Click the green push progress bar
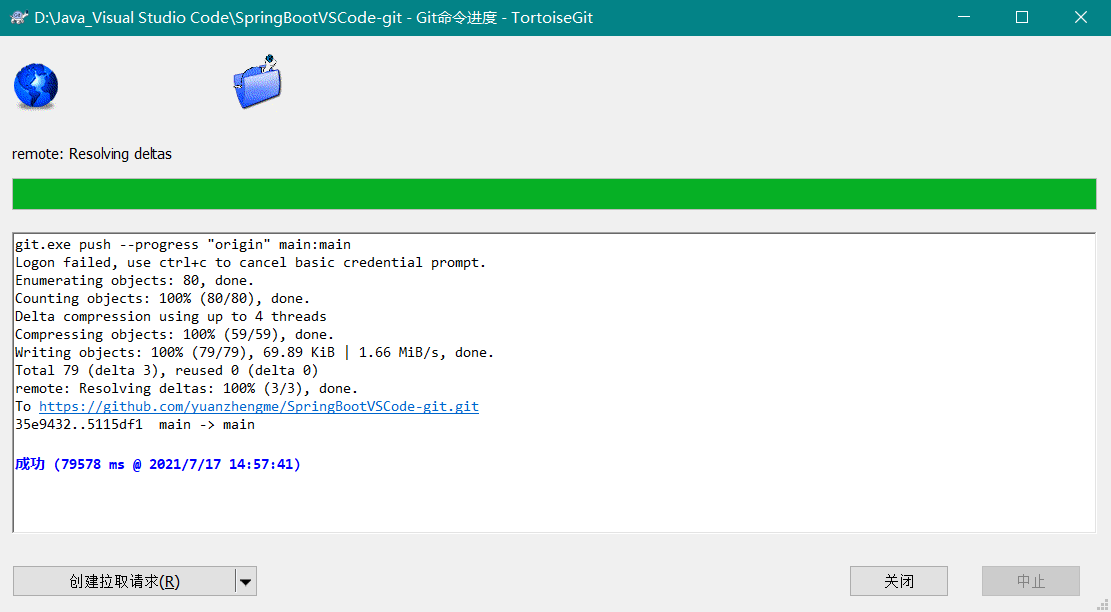1111x612 pixels. tap(554, 194)
